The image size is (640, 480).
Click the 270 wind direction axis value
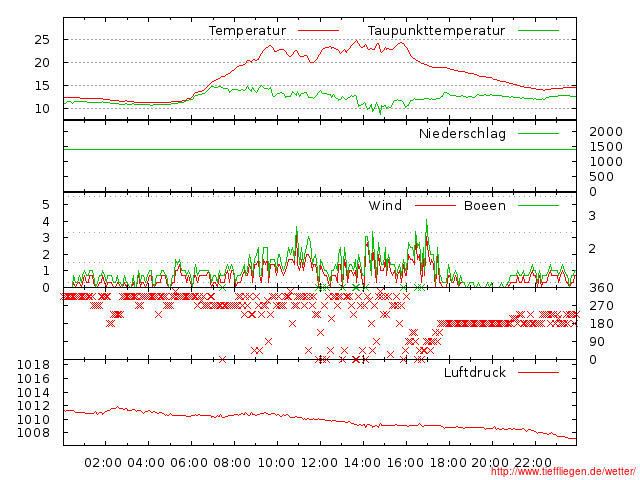click(x=602, y=306)
